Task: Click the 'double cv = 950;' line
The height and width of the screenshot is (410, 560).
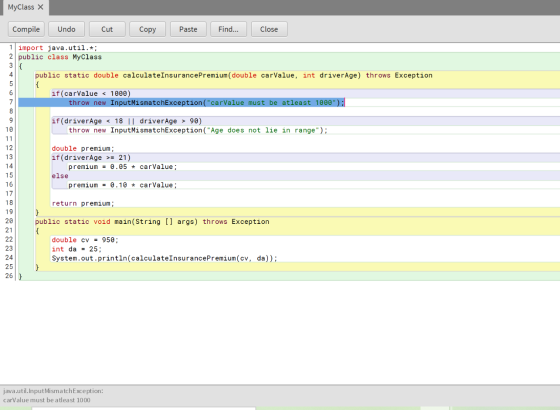Action: (85, 240)
